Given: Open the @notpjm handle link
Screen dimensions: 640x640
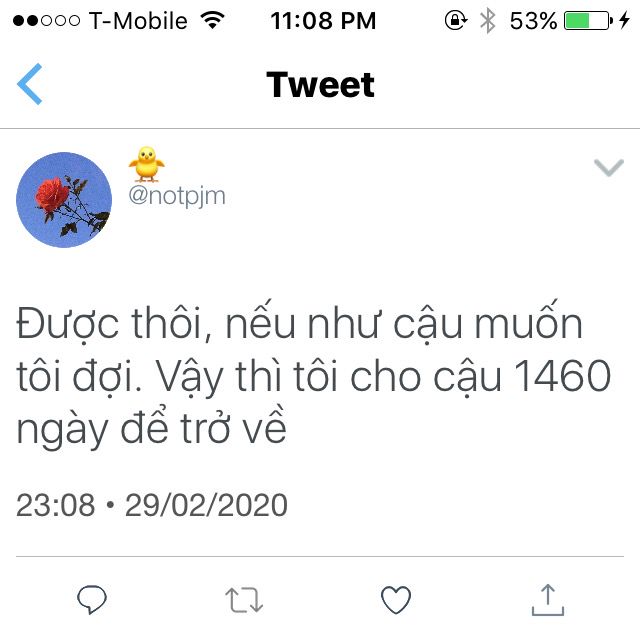Looking at the screenshot, I should [177, 196].
